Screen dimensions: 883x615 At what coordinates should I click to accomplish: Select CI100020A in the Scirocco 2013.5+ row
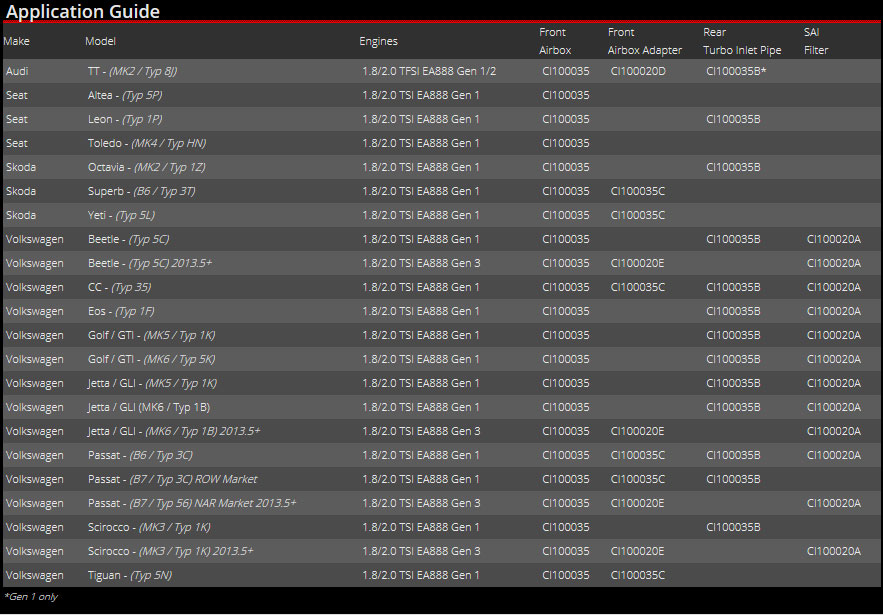[833, 551]
